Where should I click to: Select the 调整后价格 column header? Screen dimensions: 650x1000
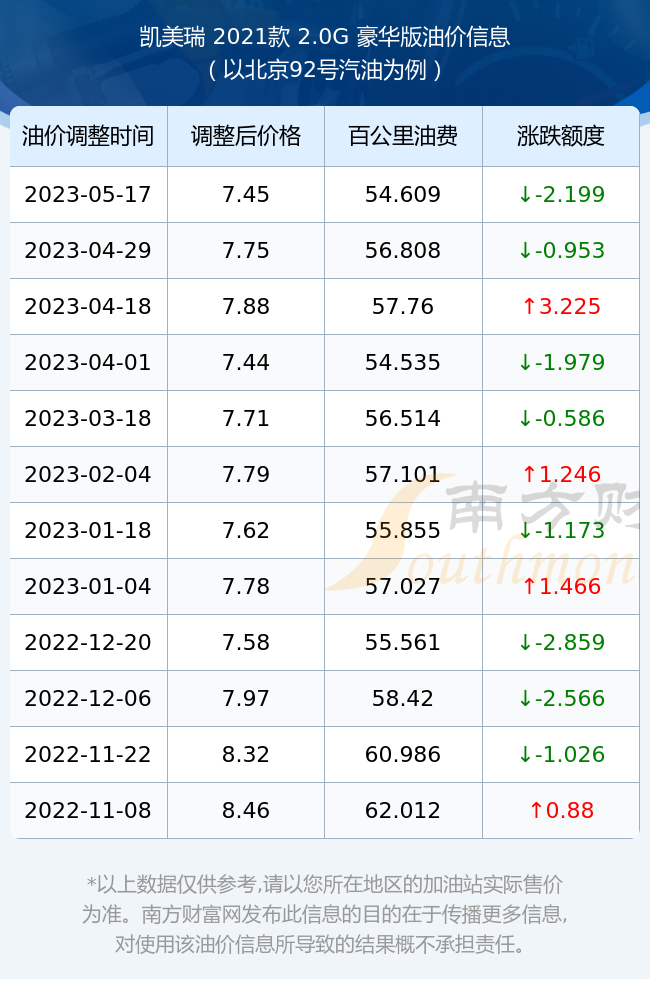point(246,136)
